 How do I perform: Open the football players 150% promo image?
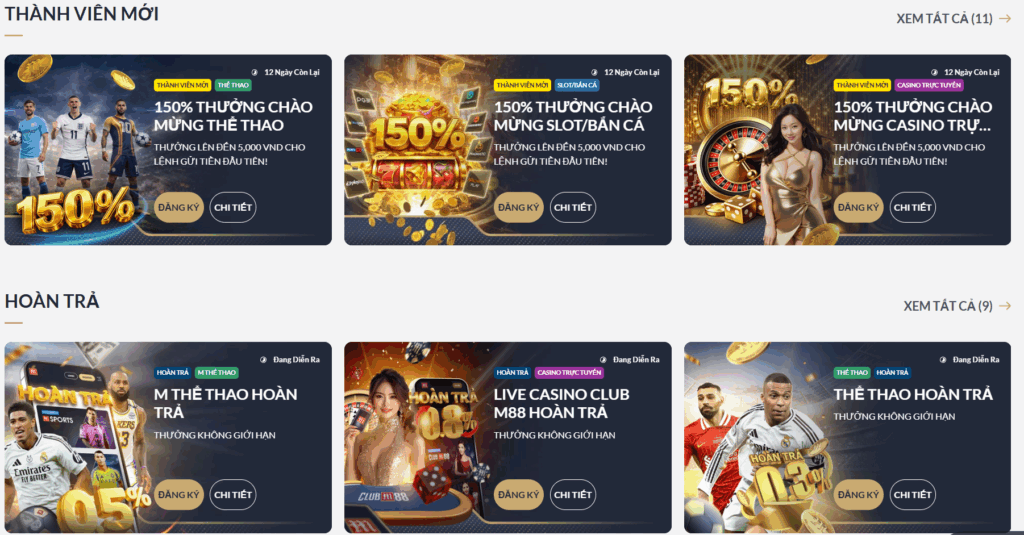click(x=77, y=150)
